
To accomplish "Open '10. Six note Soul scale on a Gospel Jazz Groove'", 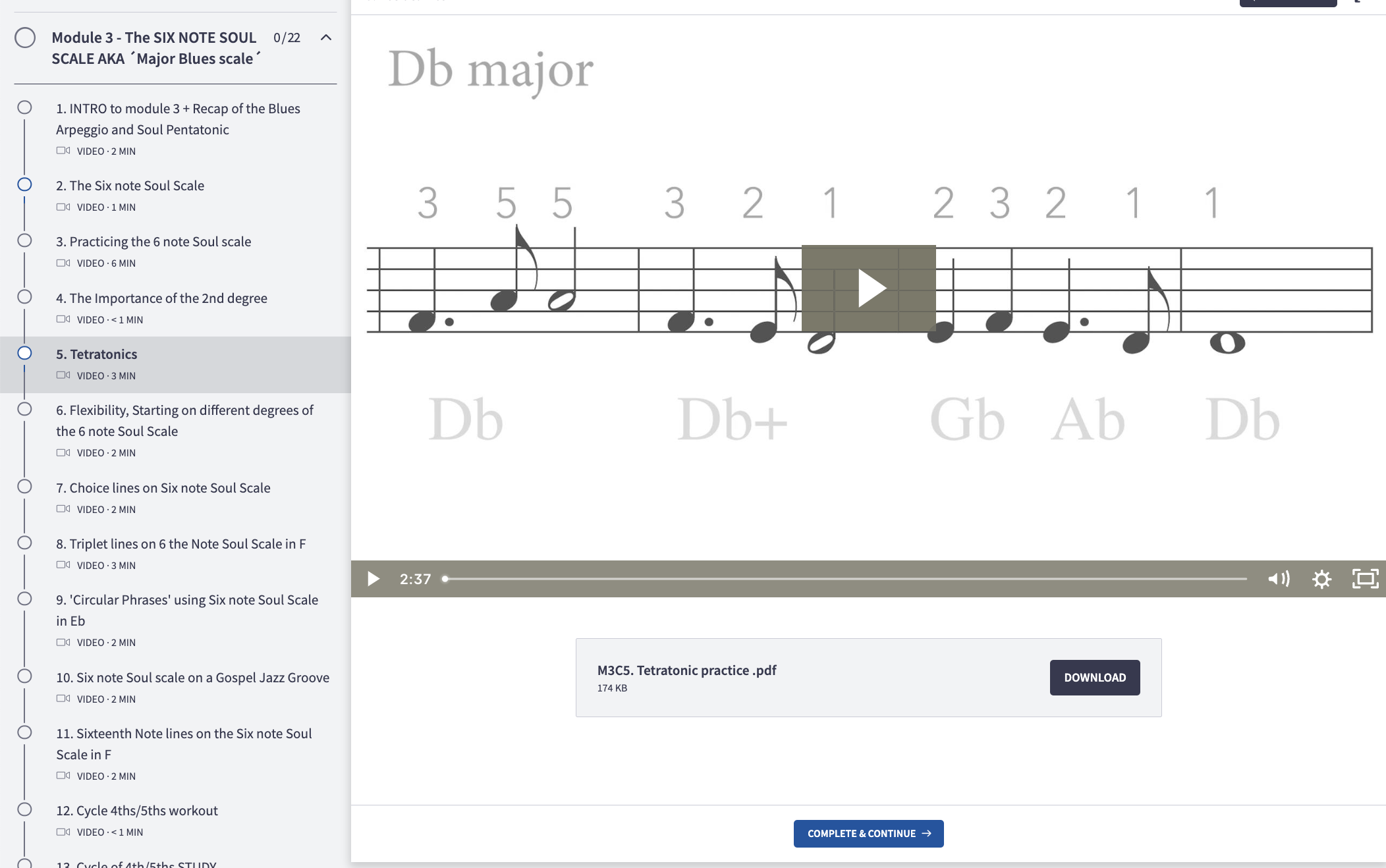I will point(192,677).
